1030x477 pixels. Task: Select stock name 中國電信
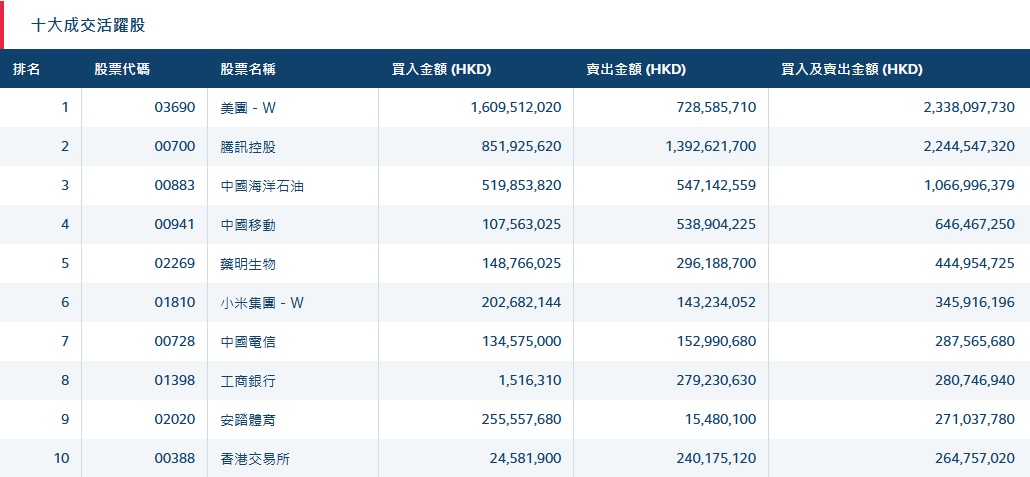248,342
